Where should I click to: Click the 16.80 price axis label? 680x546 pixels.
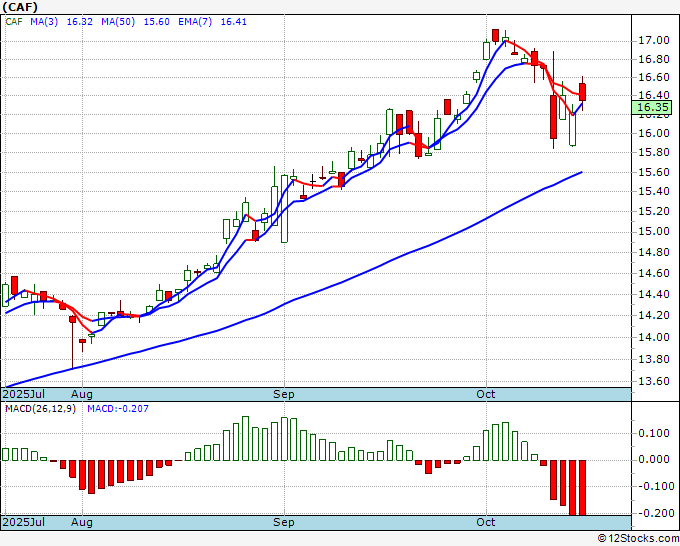point(654,59)
